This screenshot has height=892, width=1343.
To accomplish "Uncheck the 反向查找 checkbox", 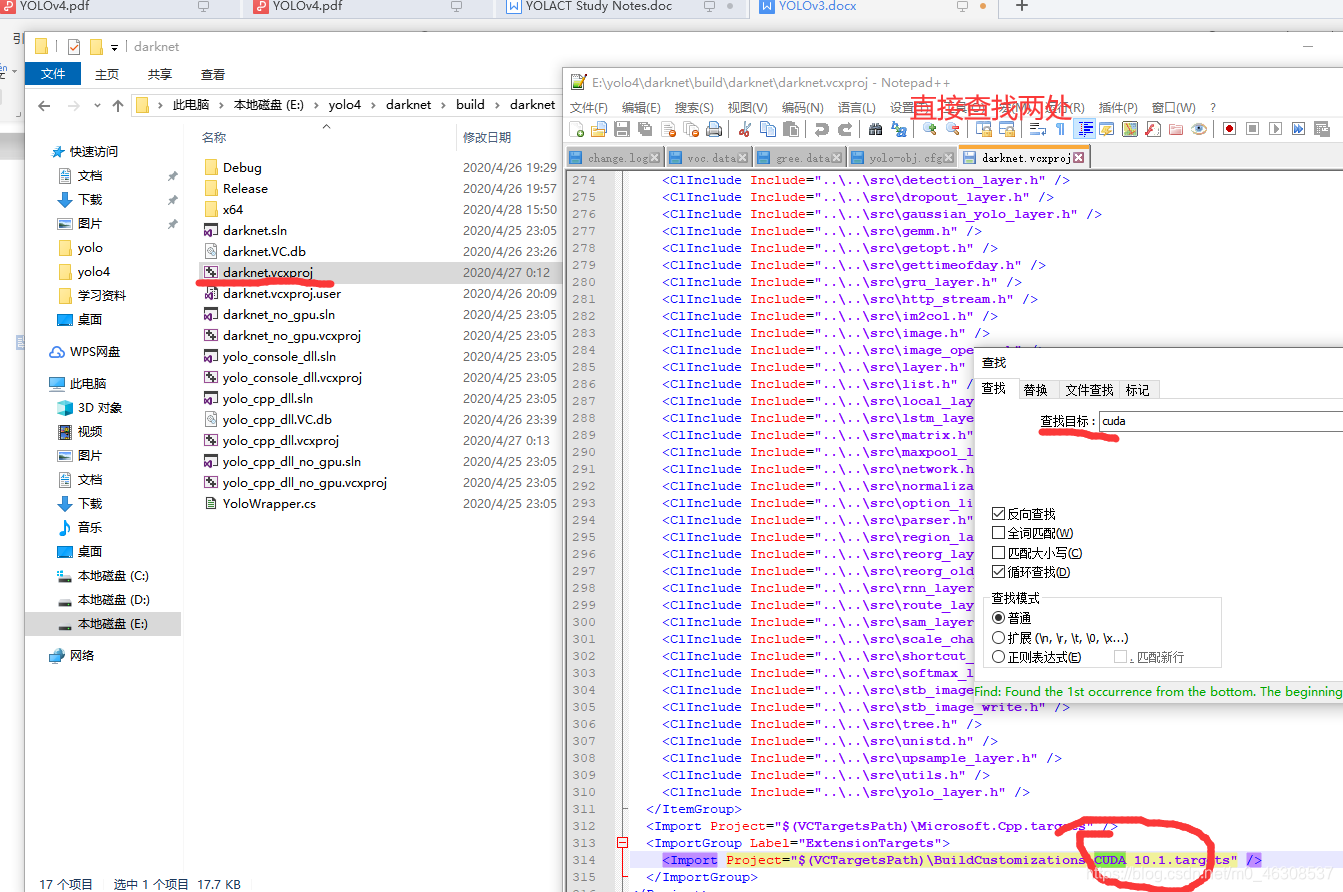I will coord(998,514).
